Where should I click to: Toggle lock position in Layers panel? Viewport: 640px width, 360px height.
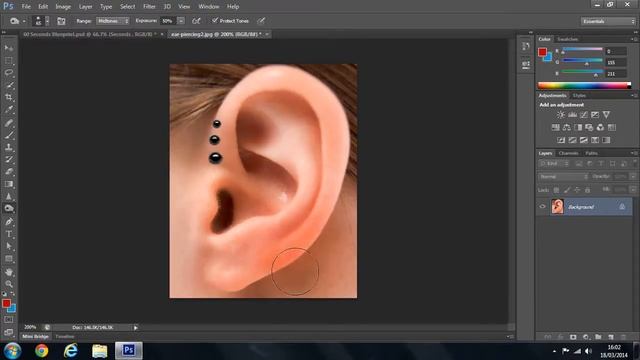point(577,190)
